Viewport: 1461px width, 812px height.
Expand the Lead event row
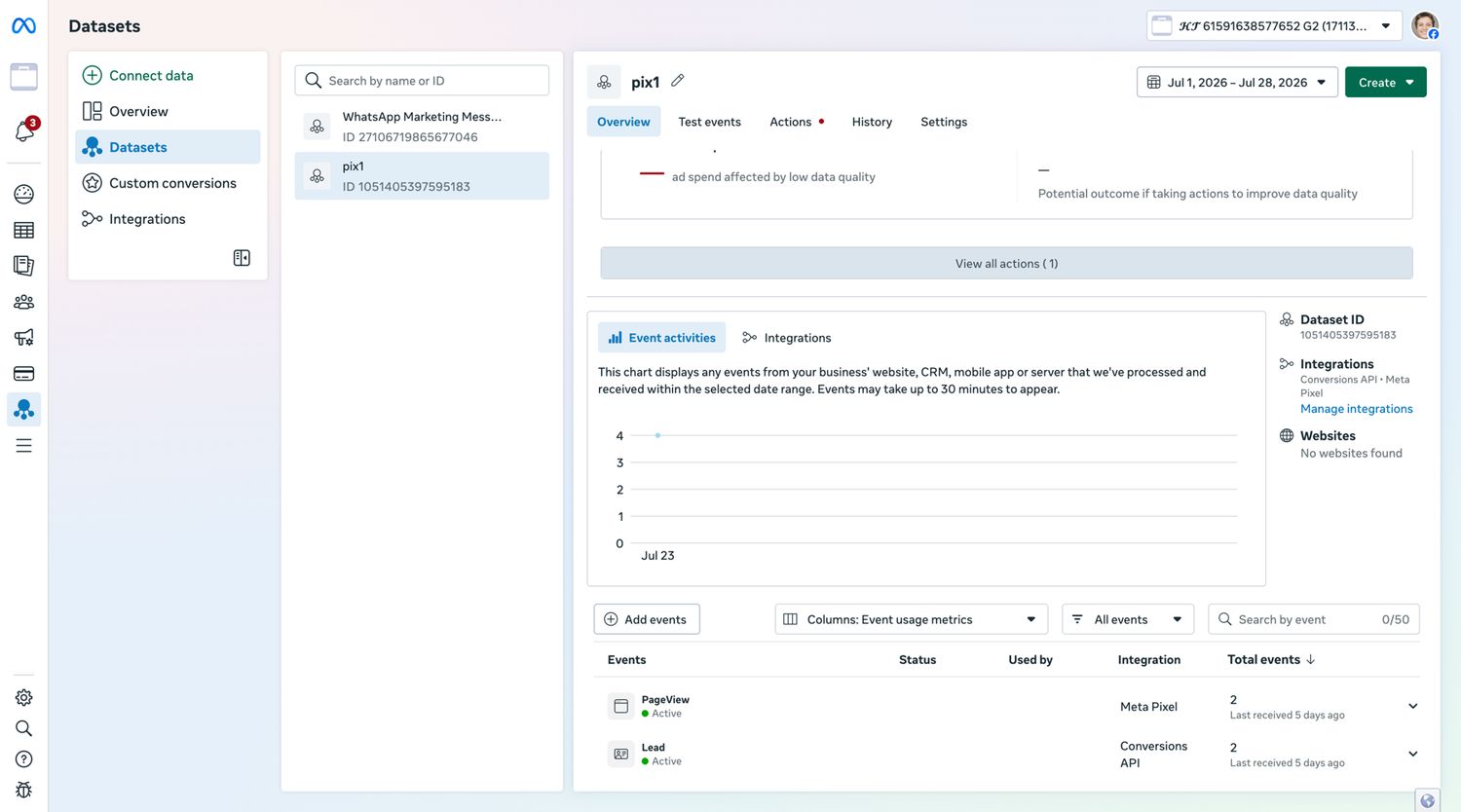[1412, 754]
